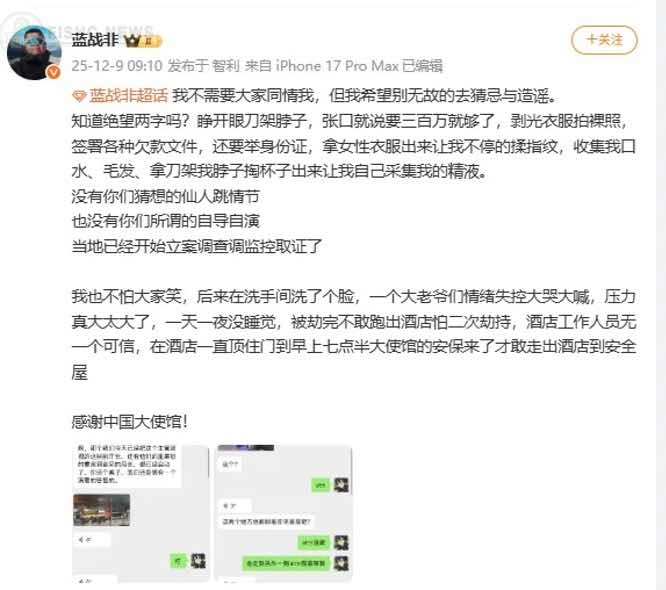The image size is (666, 590).
Task: Click the chat avatar at bottom of first screenshot
Action: coord(198,561)
